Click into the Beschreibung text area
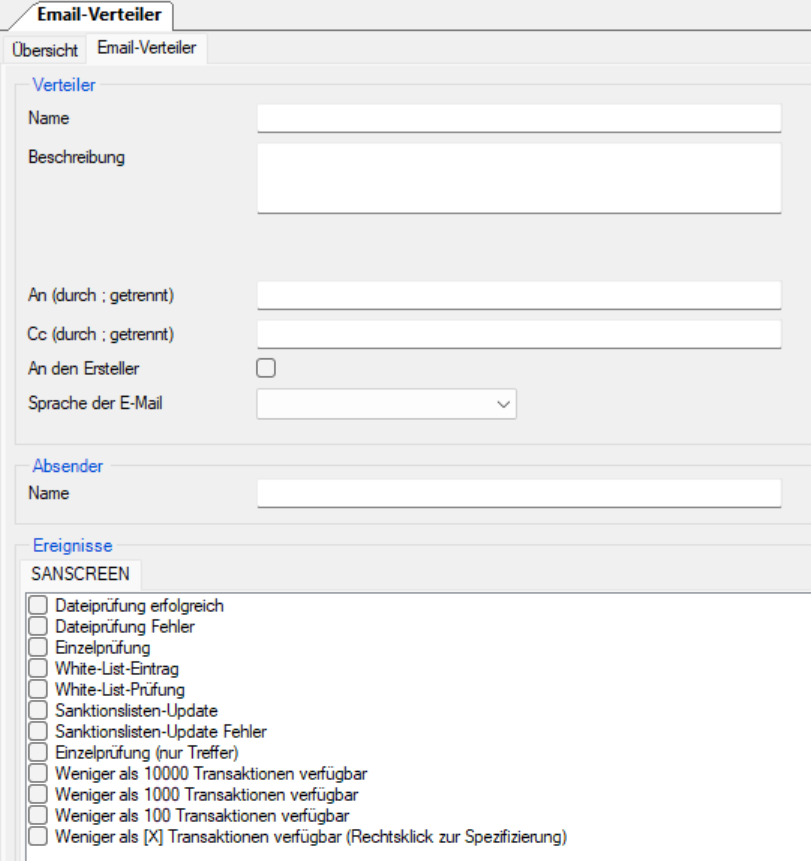The height and width of the screenshot is (861, 811). pos(518,177)
